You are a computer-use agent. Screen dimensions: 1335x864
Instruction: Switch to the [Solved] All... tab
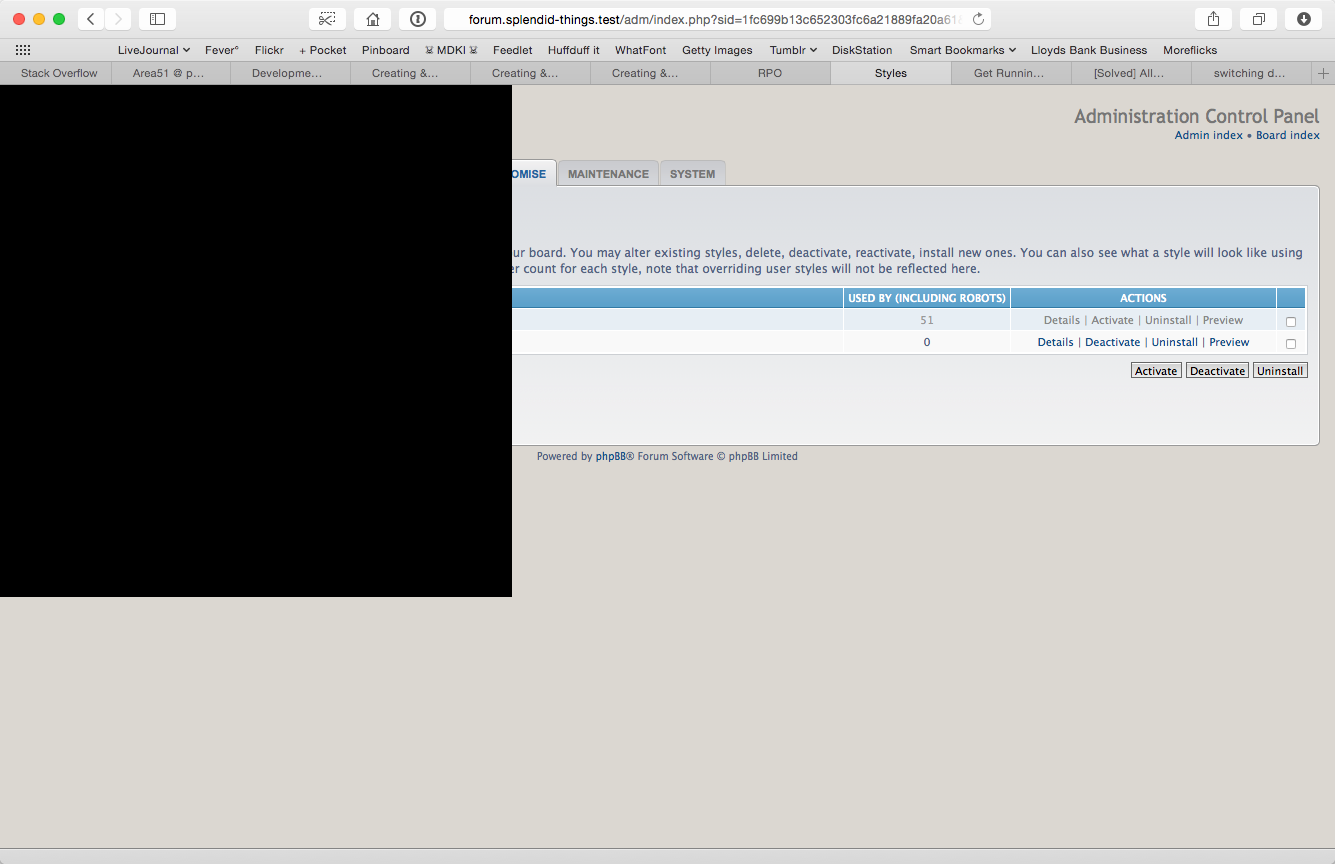pos(1130,73)
